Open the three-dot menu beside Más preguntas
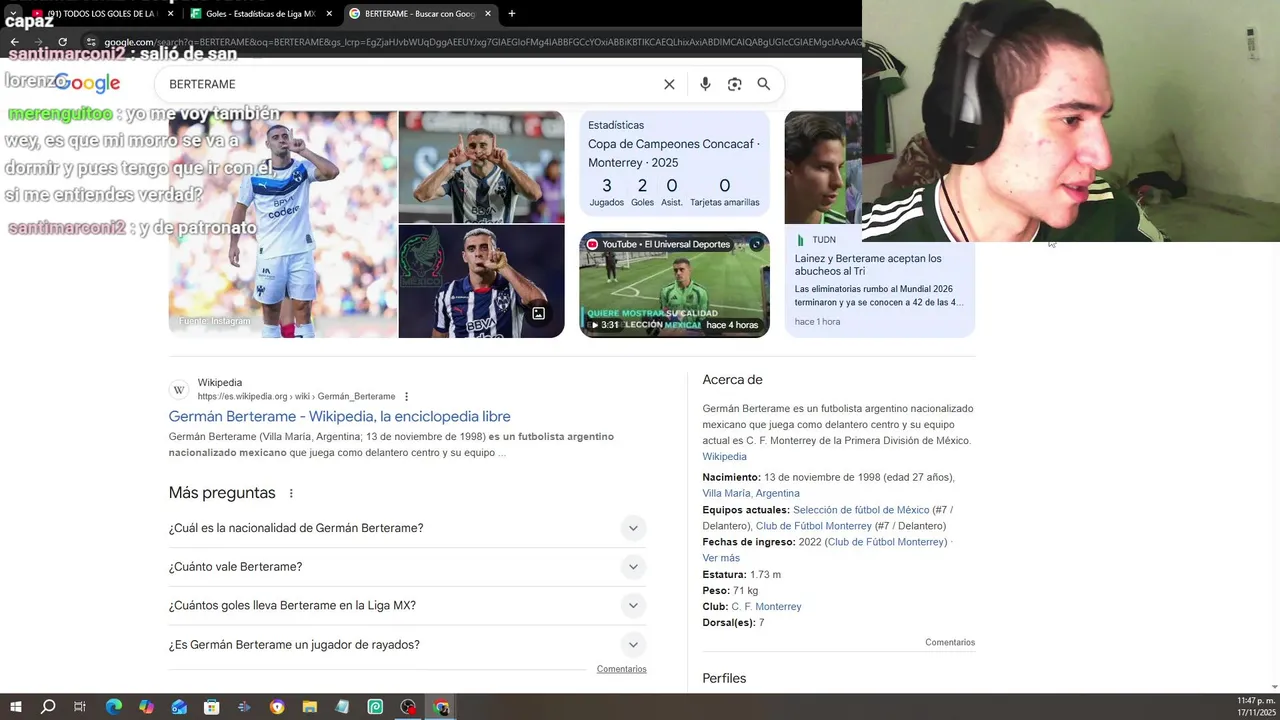1280x720 pixels. [x=291, y=493]
